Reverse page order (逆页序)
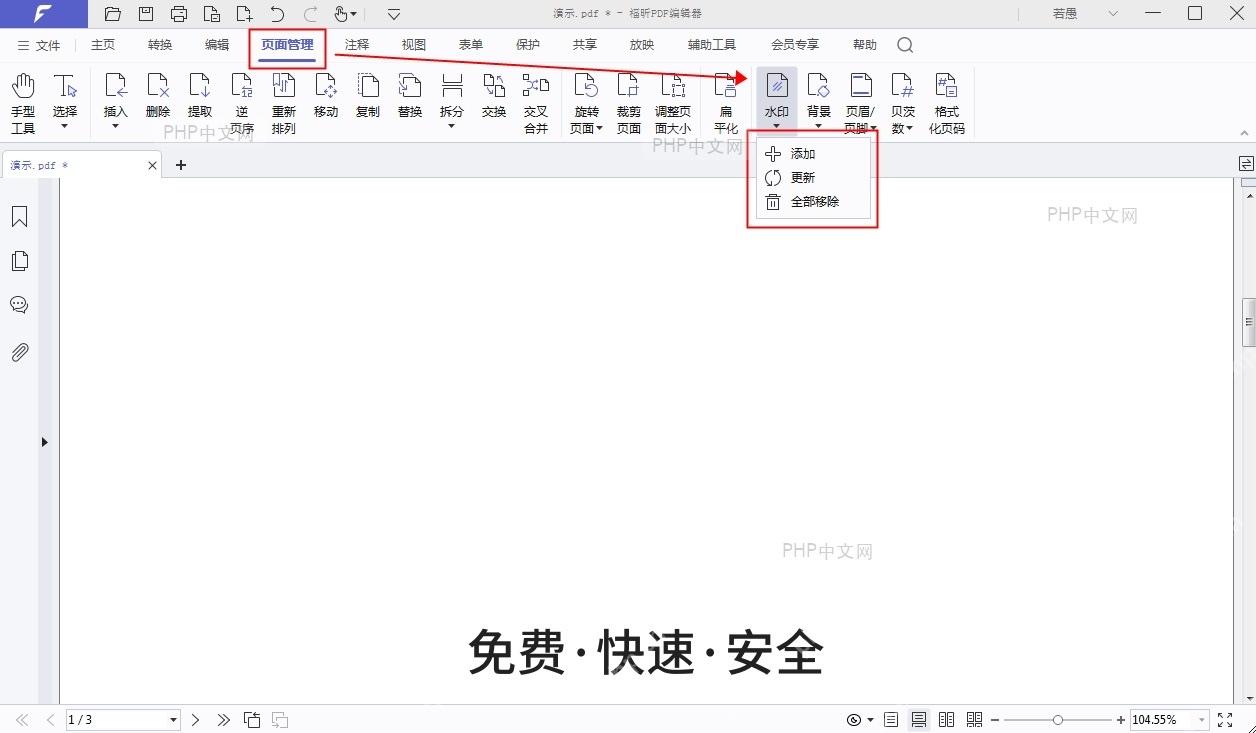Image resolution: width=1256 pixels, height=733 pixels. point(242,102)
